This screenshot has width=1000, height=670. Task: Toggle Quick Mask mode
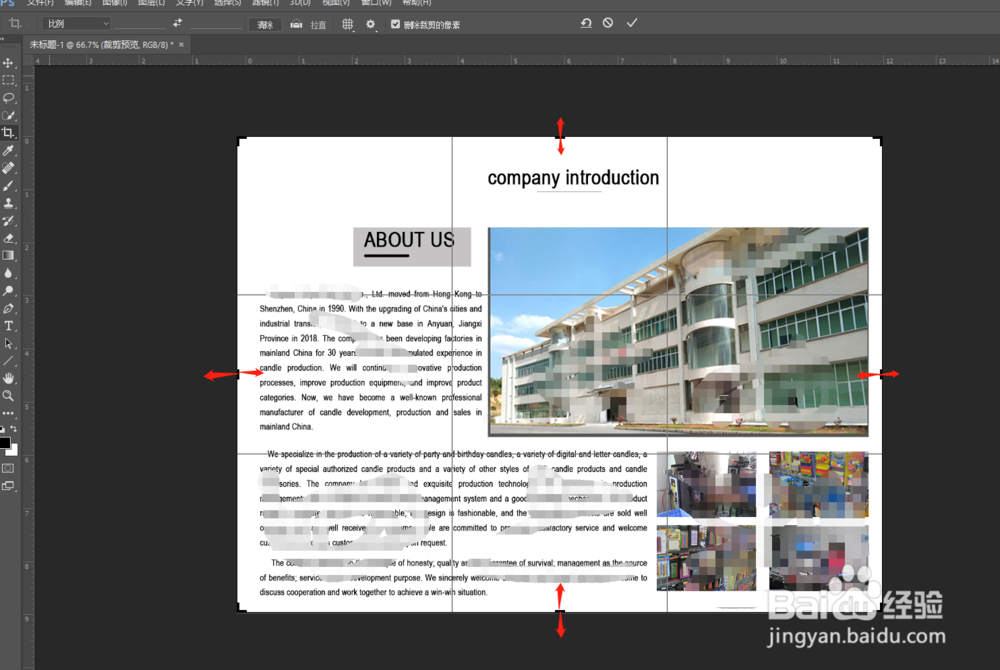pyautogui.click(x=8, y=468)
